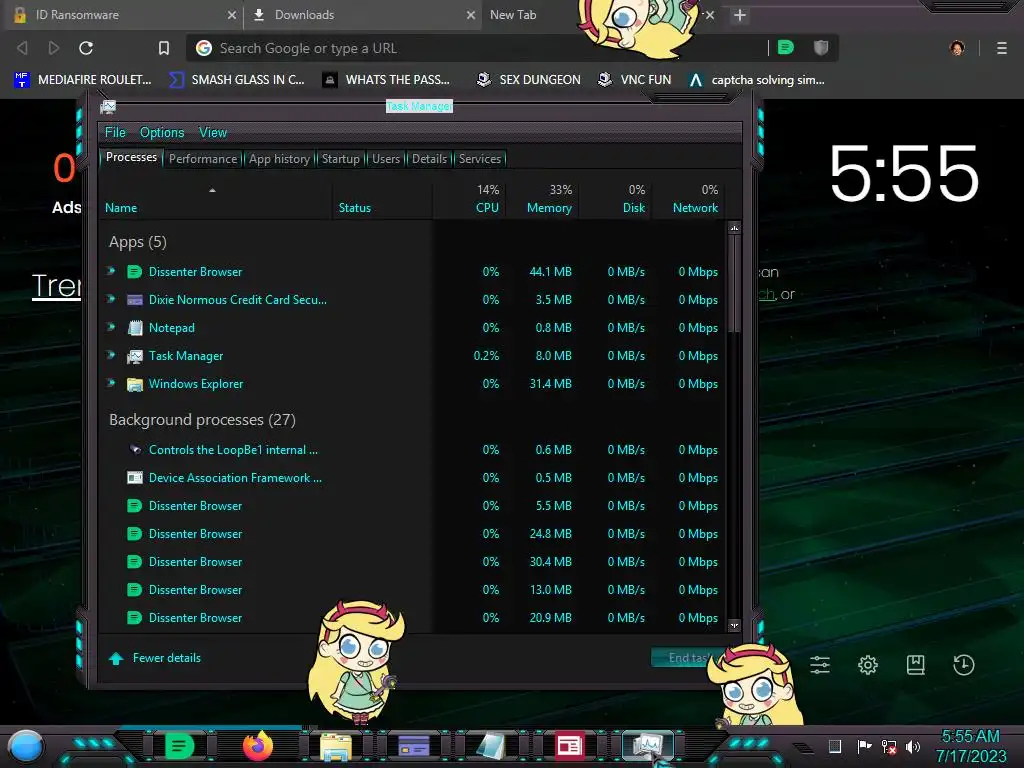Click the shield icon in browser toolbar
1024x768 pixels.
(x=821, y=47)
